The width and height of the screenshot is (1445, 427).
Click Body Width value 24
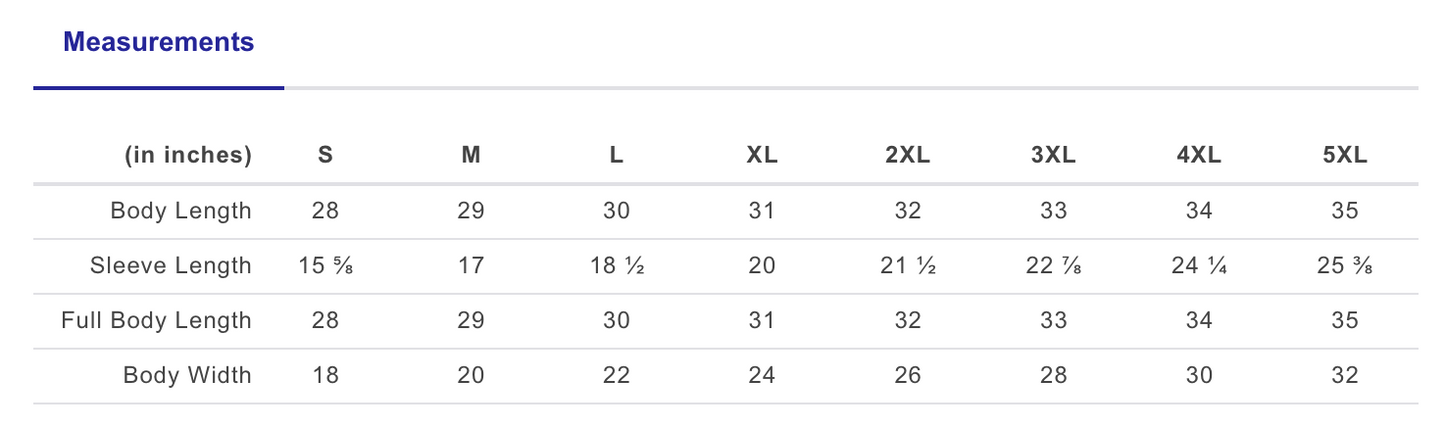[x=761, y=376]
